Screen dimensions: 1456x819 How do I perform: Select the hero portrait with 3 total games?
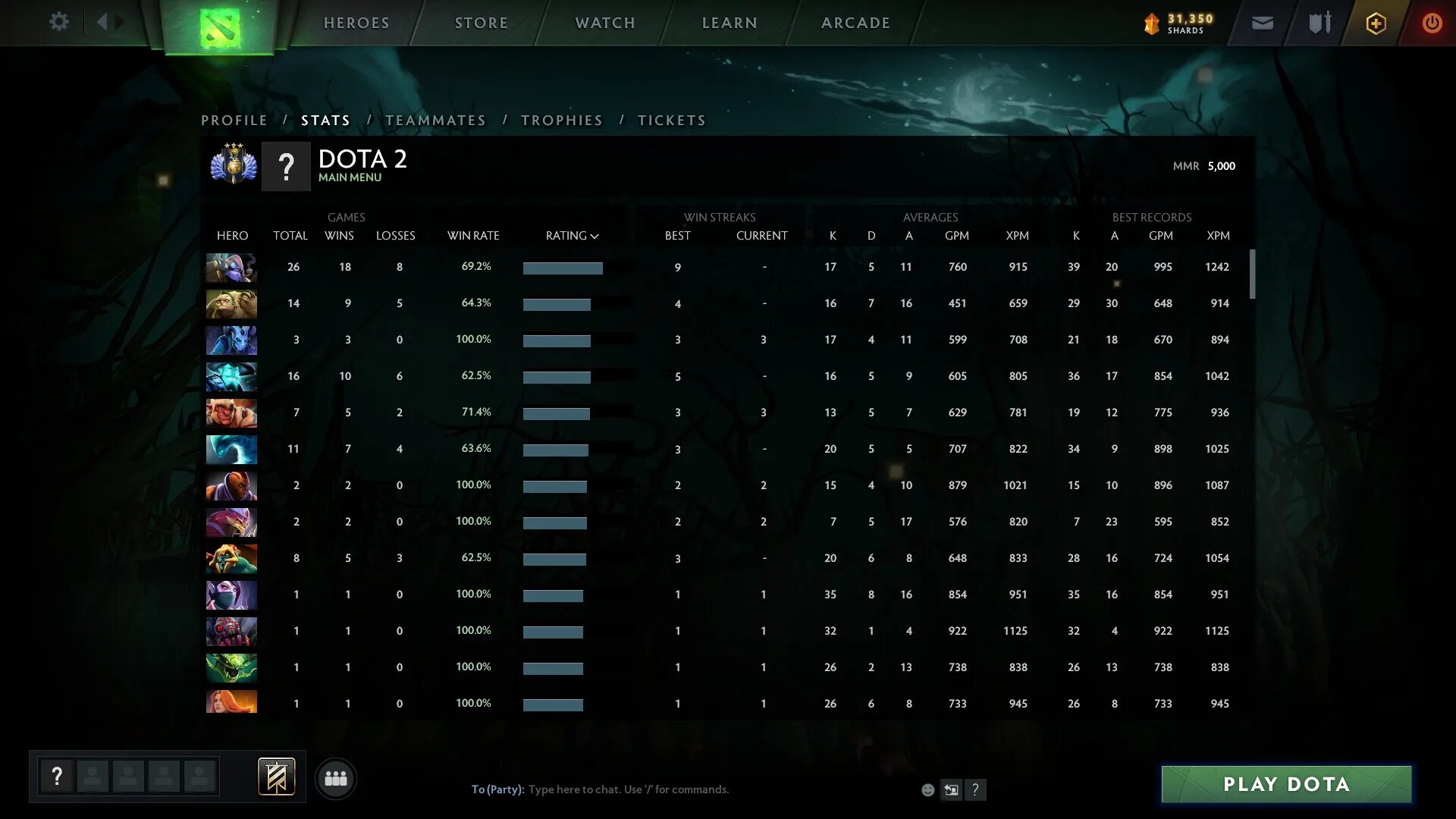[x=231, y=340]
